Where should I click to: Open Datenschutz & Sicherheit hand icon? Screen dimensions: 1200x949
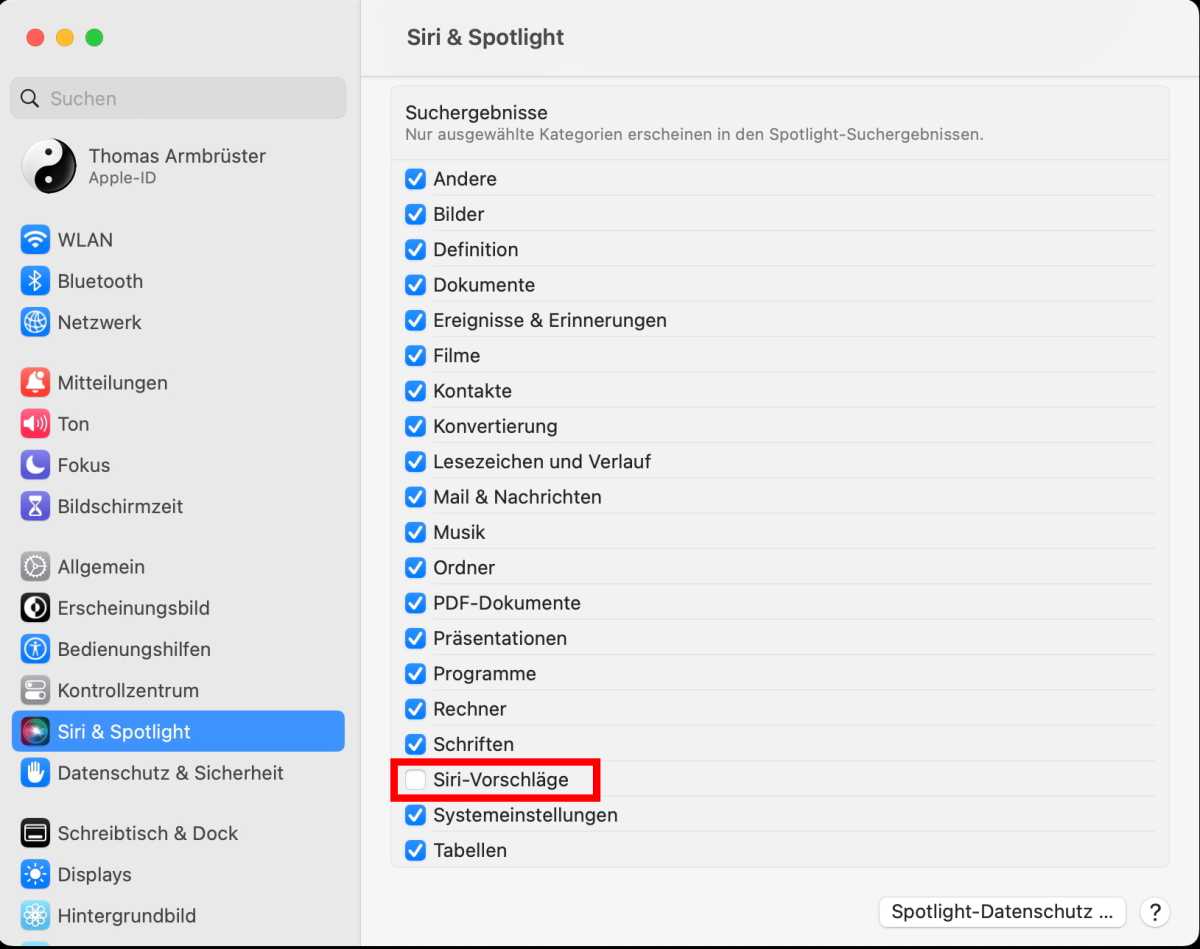point(35,772)
